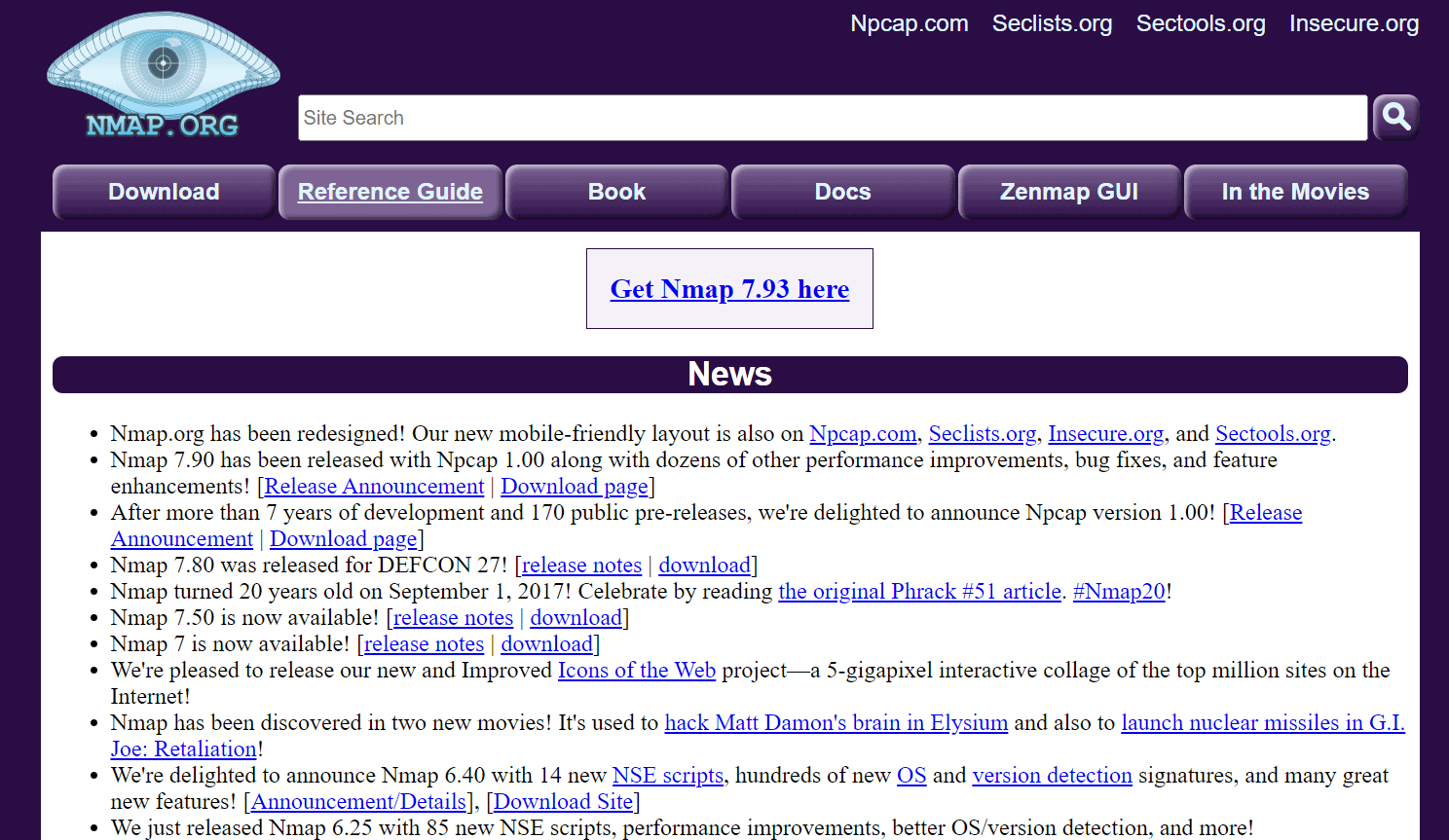The image size is (1449, 840).
Task: Open the Sectools.org header link
Action: point(1201,23)
